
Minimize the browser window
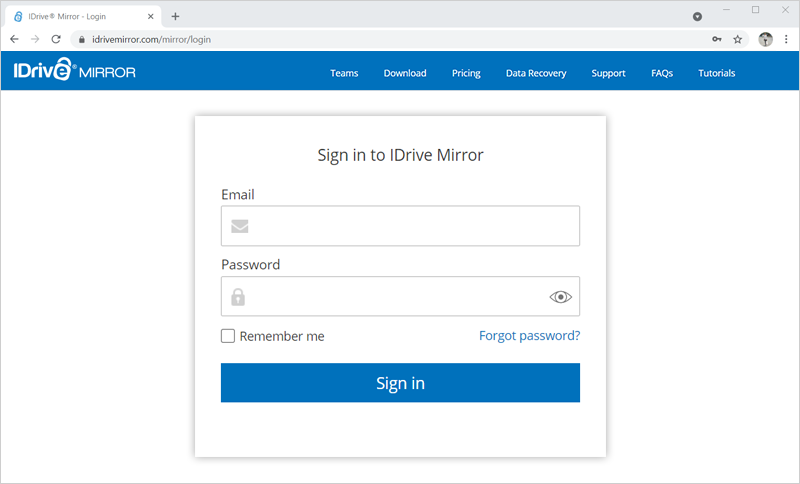726,10
